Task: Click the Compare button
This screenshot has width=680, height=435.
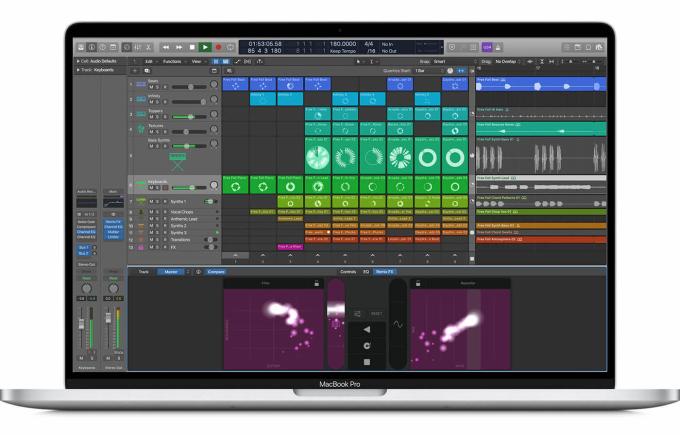Action: (x=216, y=272)
